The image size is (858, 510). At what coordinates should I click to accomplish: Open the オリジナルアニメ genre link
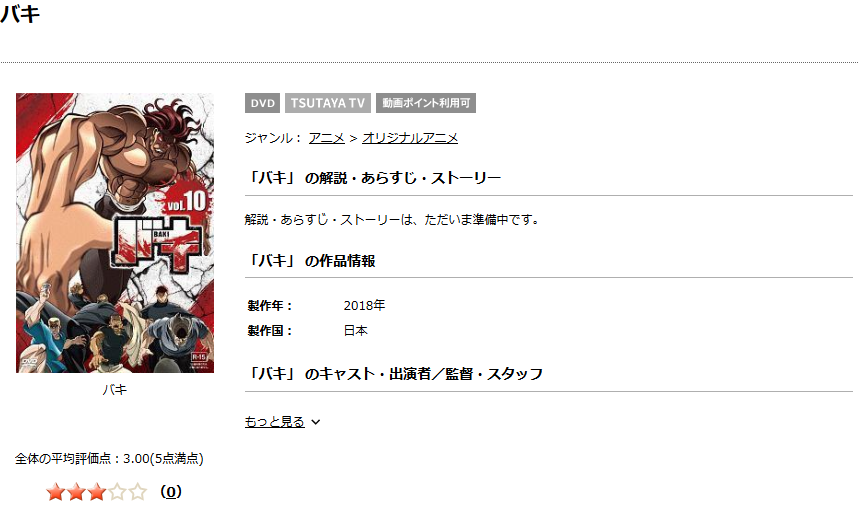coord(410,138)
